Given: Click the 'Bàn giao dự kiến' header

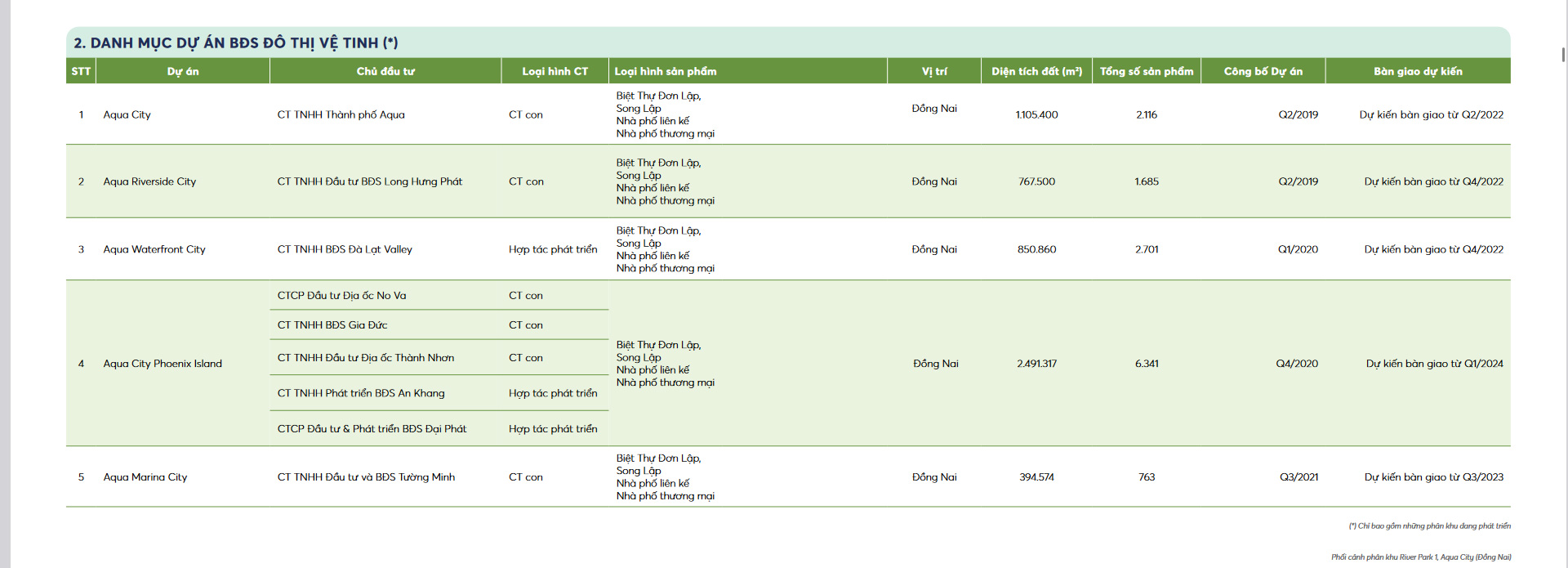Looking at the screenshot, I should point(1418,71).
